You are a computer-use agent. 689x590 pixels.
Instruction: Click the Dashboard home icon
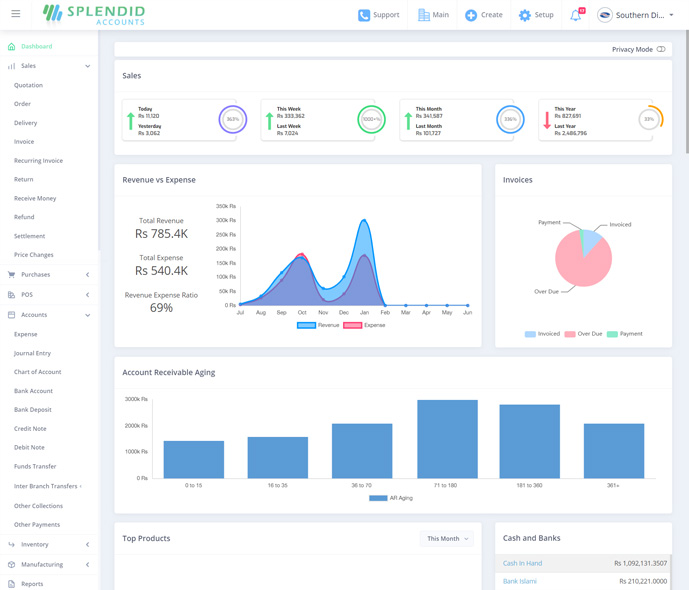point(12,47)
